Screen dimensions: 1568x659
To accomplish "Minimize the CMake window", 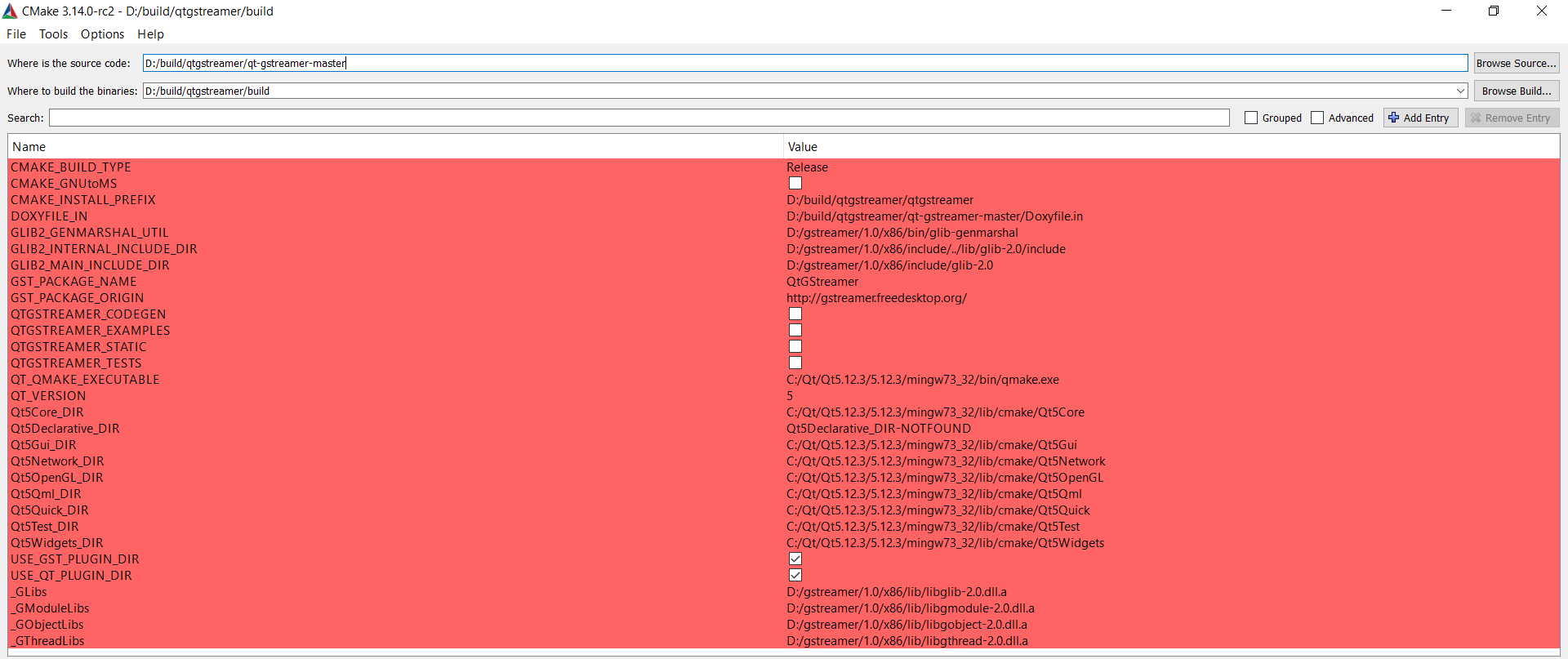I will (1446, 11).
